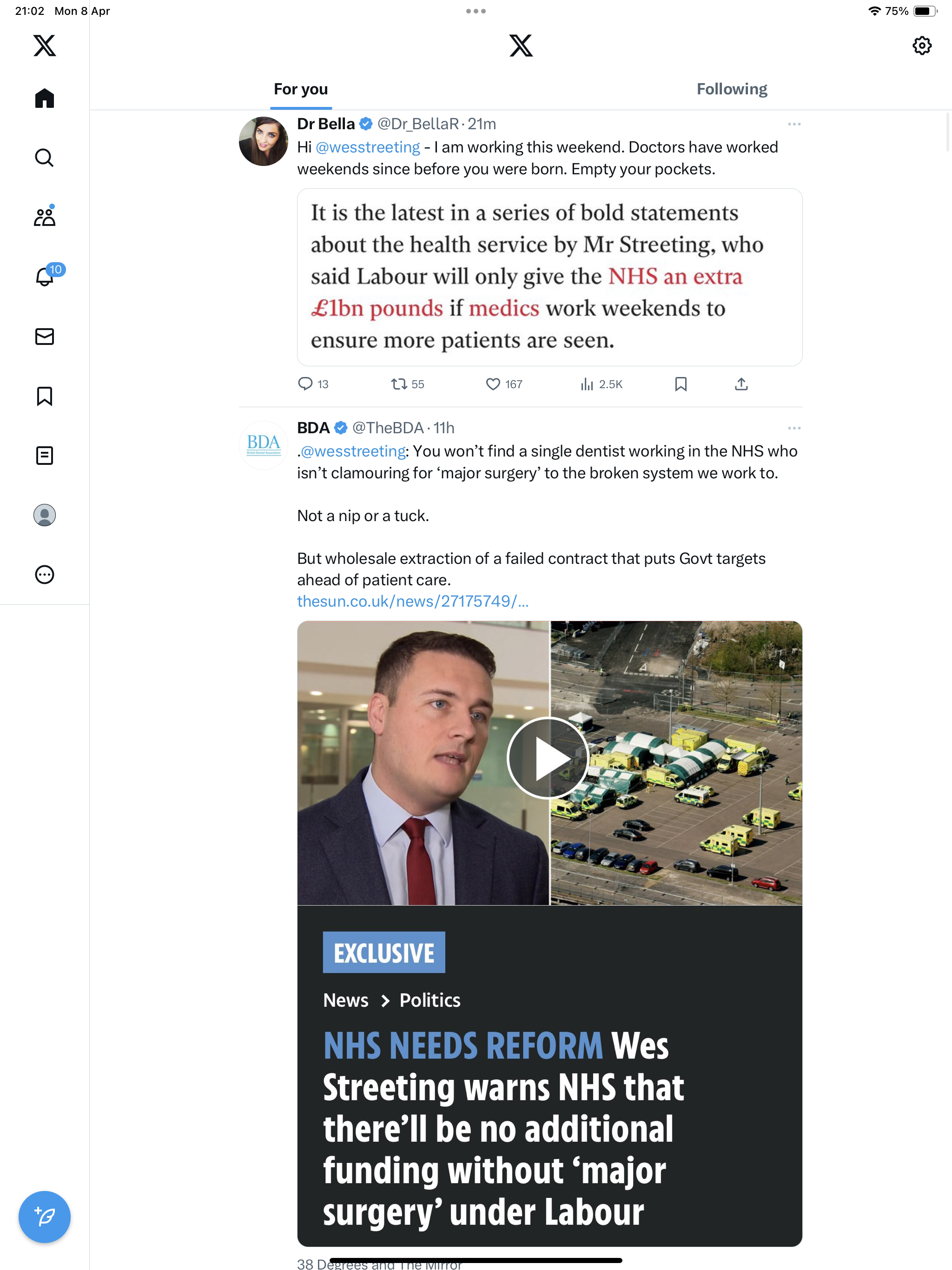
Task: Open more options on BDA post
Action: pos(794,428)
